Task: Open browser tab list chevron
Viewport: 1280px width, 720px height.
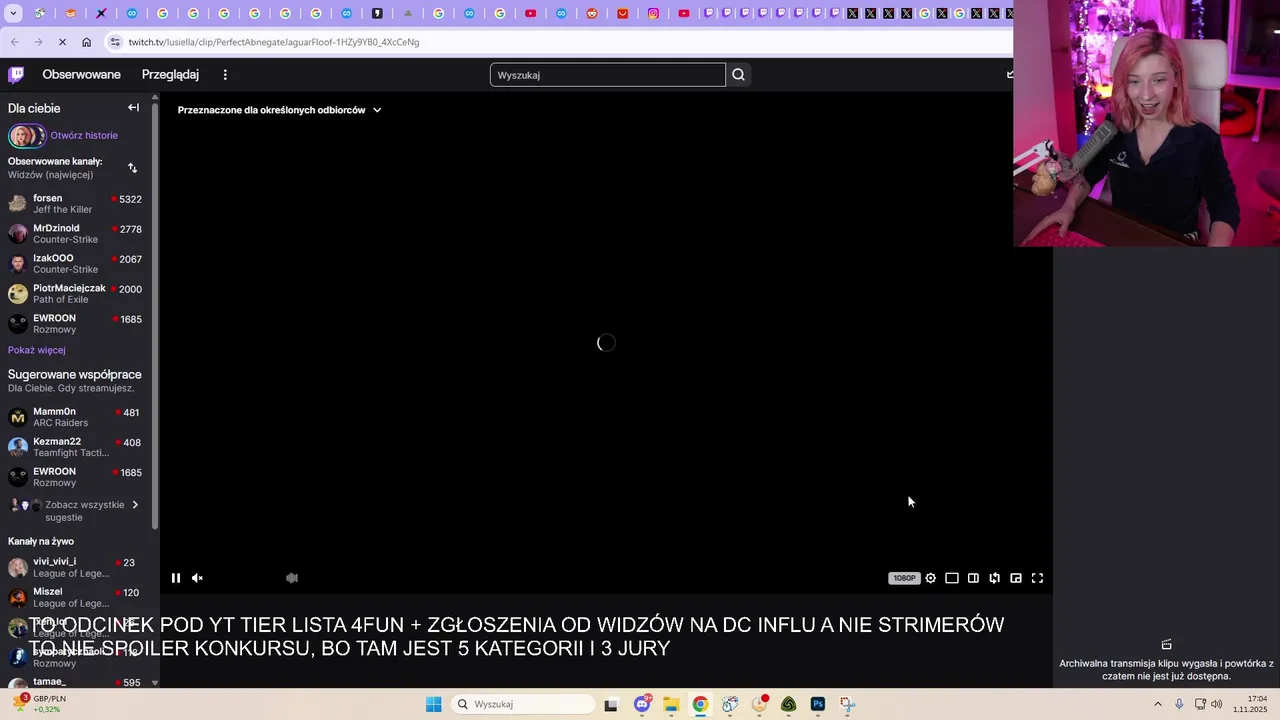Action: (x=13, y=14)
